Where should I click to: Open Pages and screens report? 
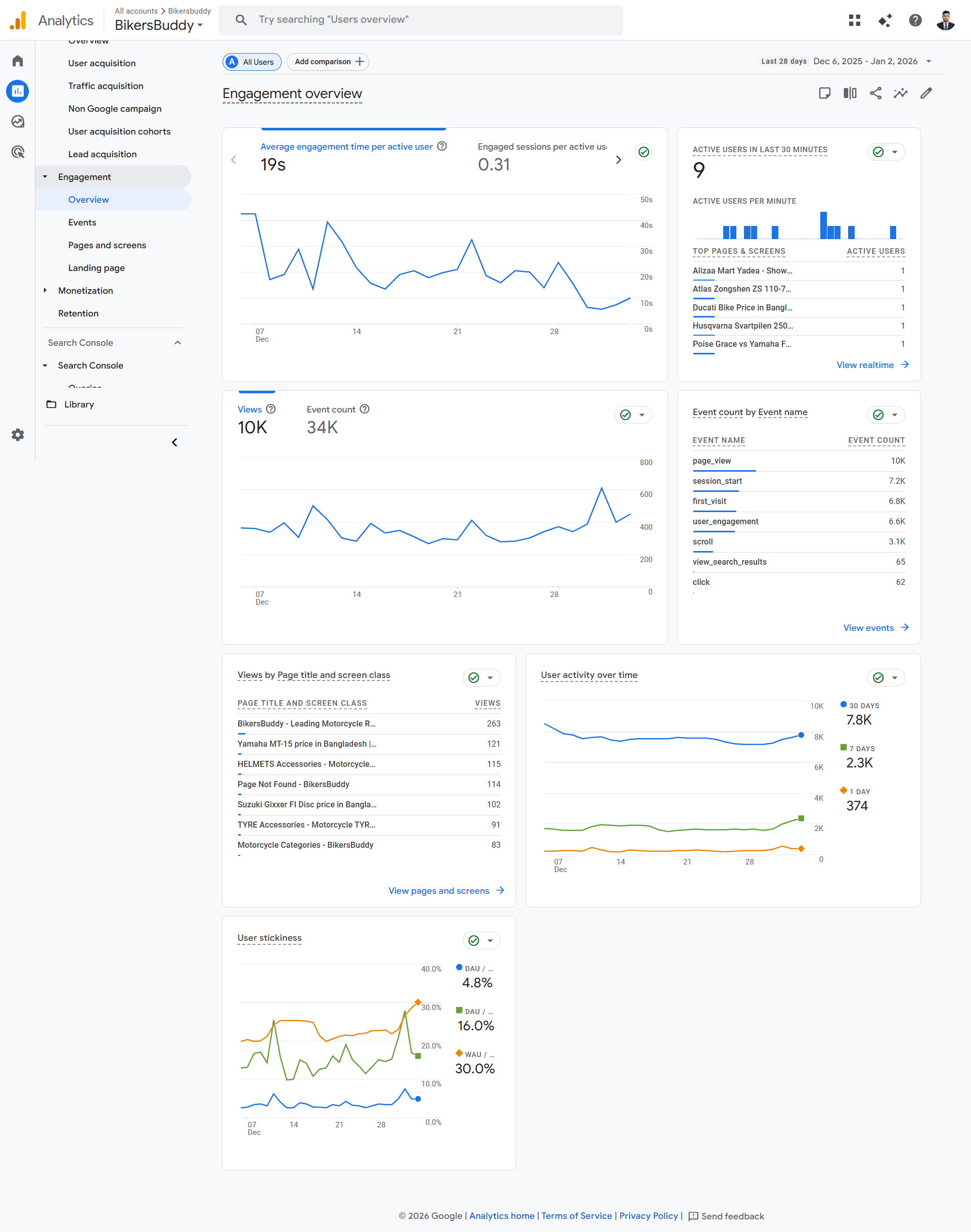click(x=107, y=245)
